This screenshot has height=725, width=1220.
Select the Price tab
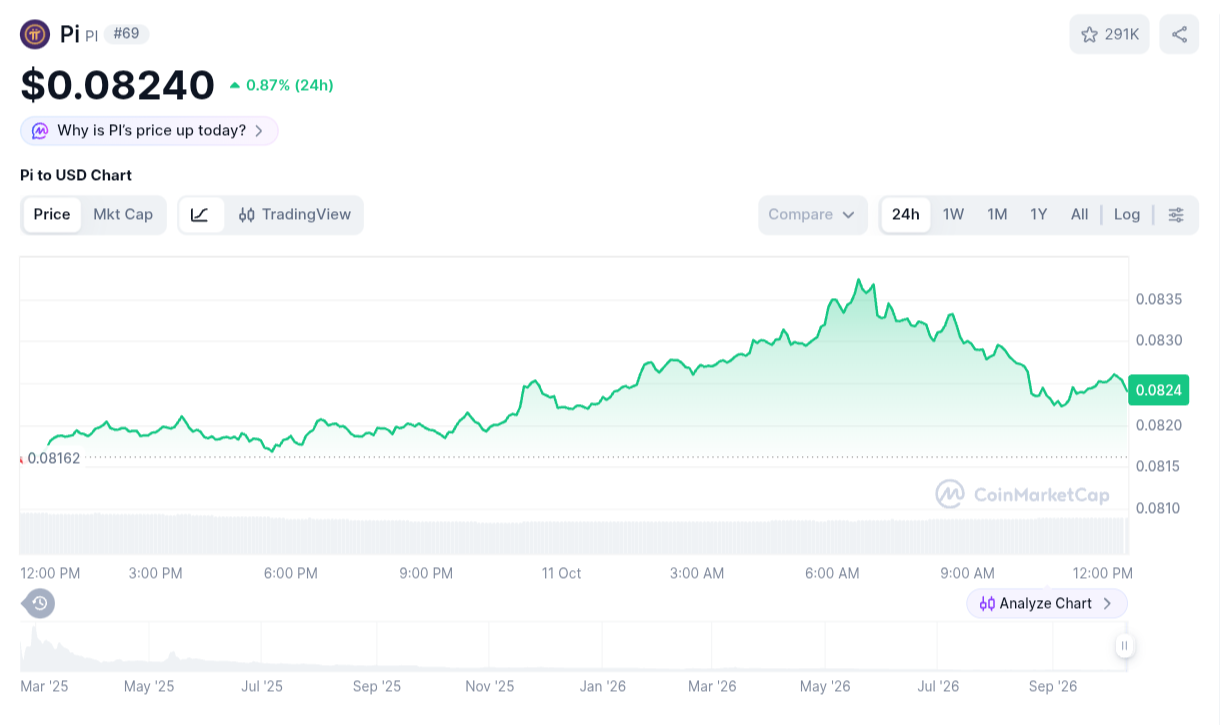point(52,215)
